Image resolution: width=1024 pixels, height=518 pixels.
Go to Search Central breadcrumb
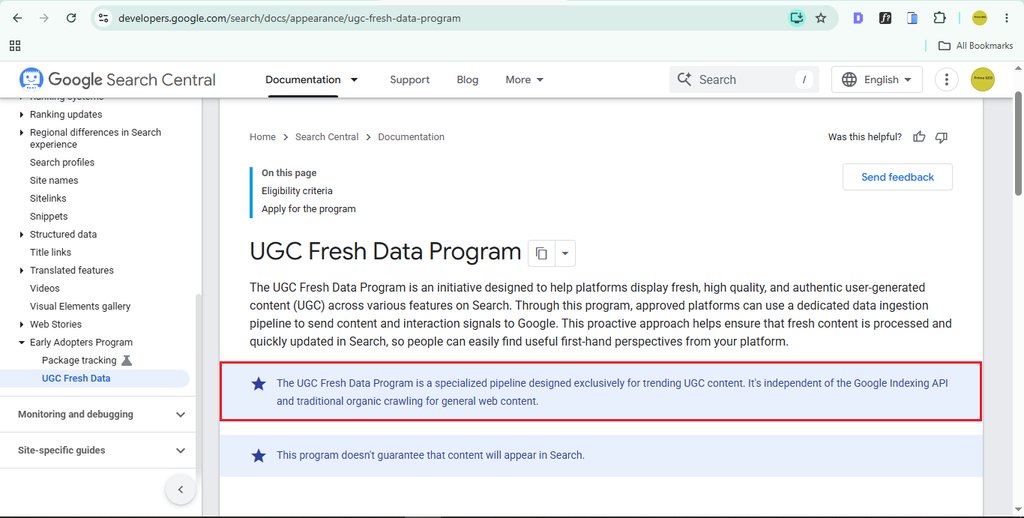pos(327,137)
